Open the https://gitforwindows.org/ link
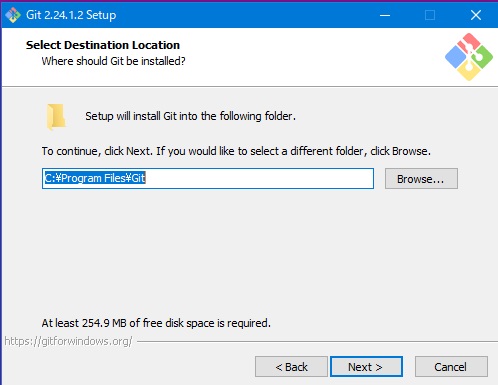498x385 pixels. tap(68, 341)
